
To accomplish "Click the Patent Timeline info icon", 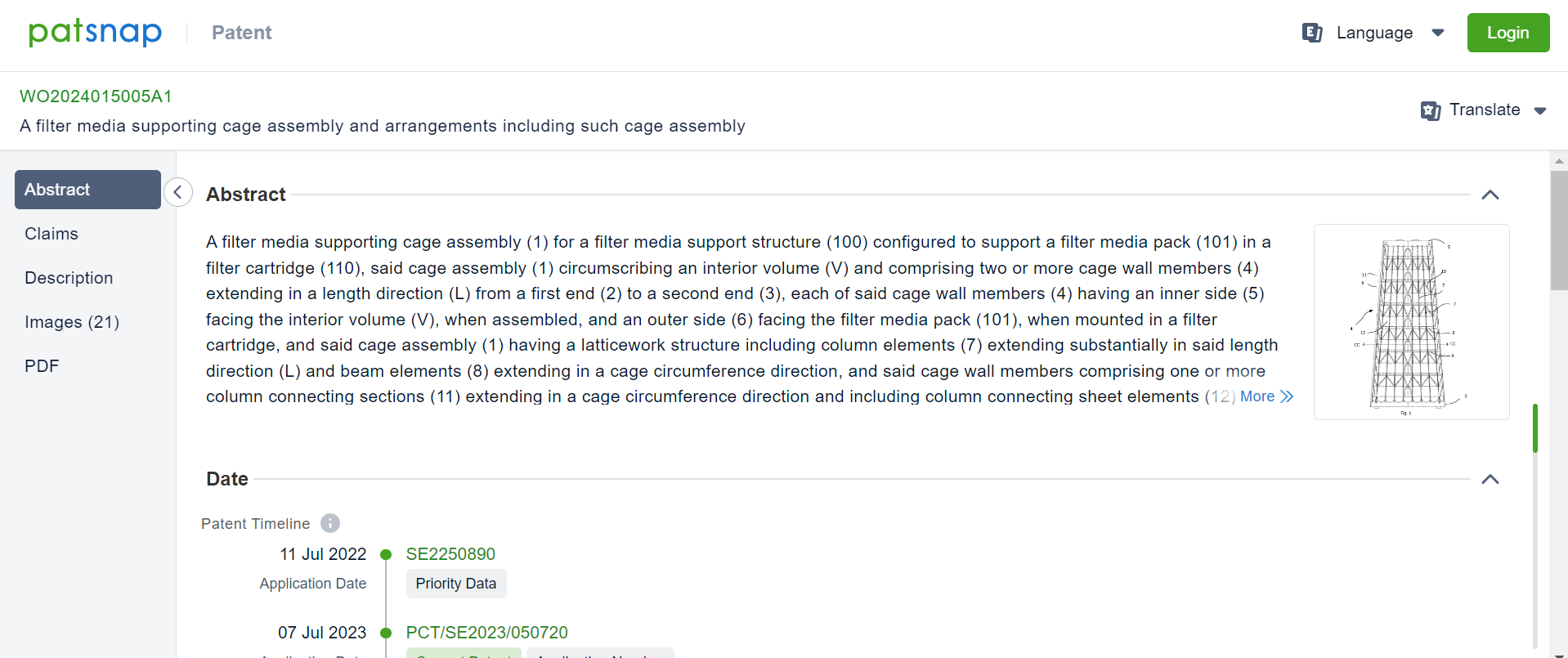I will point(330,523).
